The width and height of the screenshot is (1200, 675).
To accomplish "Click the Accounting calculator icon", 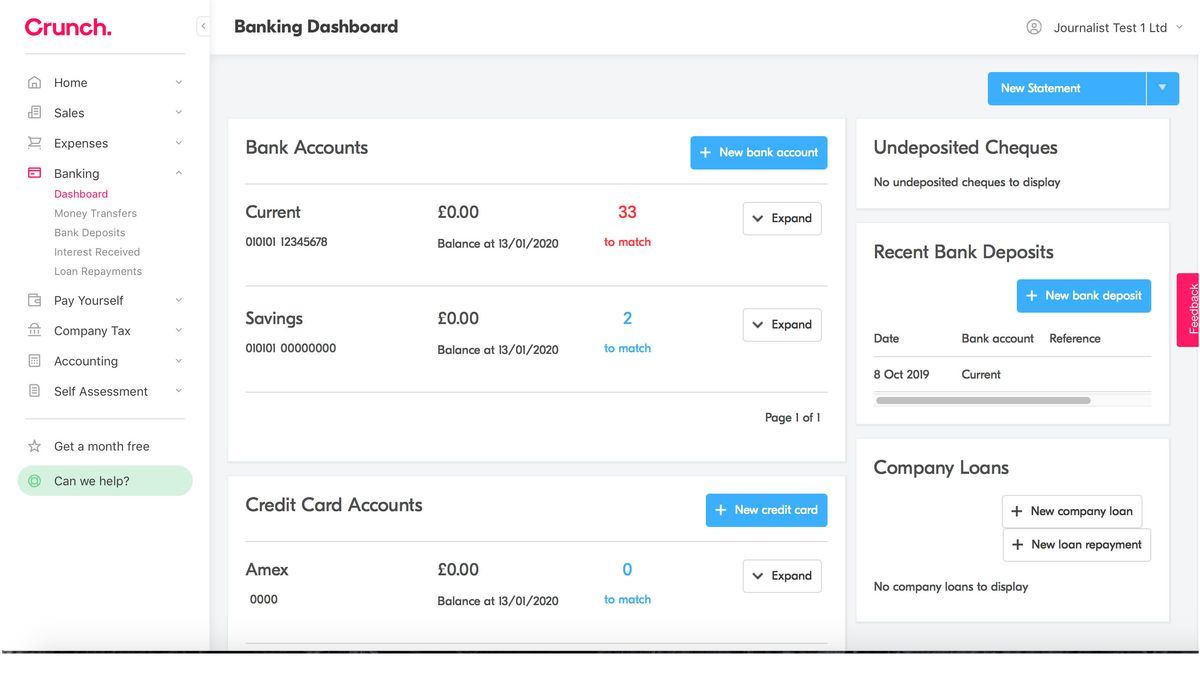I will coord(35,361).
